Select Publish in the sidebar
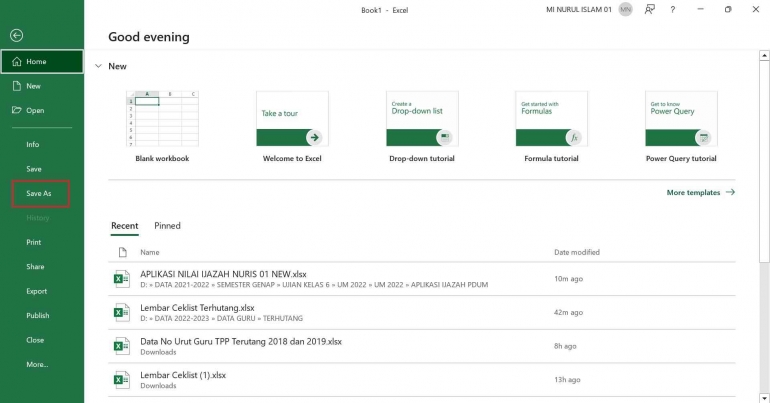770x403 pixels. pos(38,316)
